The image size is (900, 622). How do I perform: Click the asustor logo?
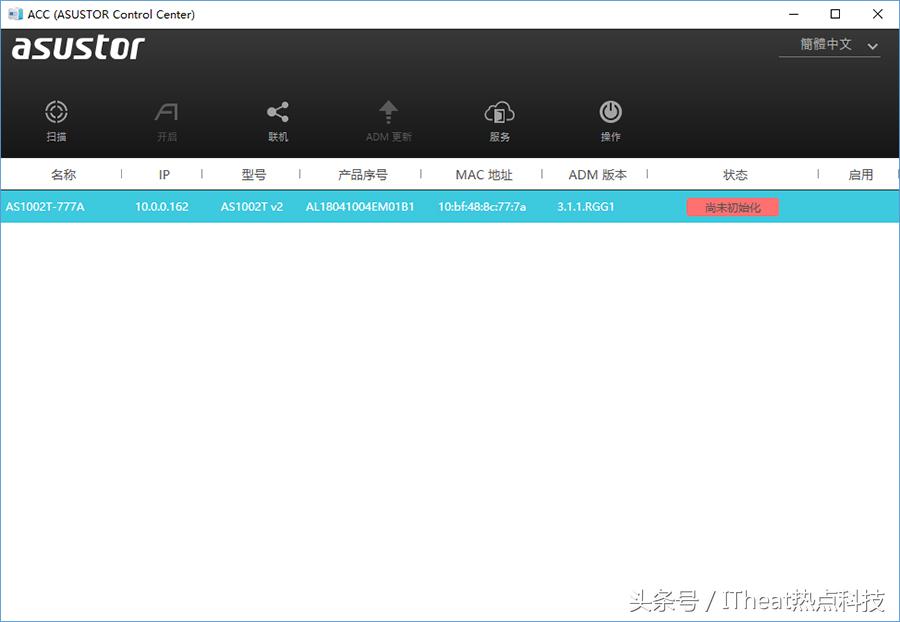pyautogui.click(x=78, y=47)
